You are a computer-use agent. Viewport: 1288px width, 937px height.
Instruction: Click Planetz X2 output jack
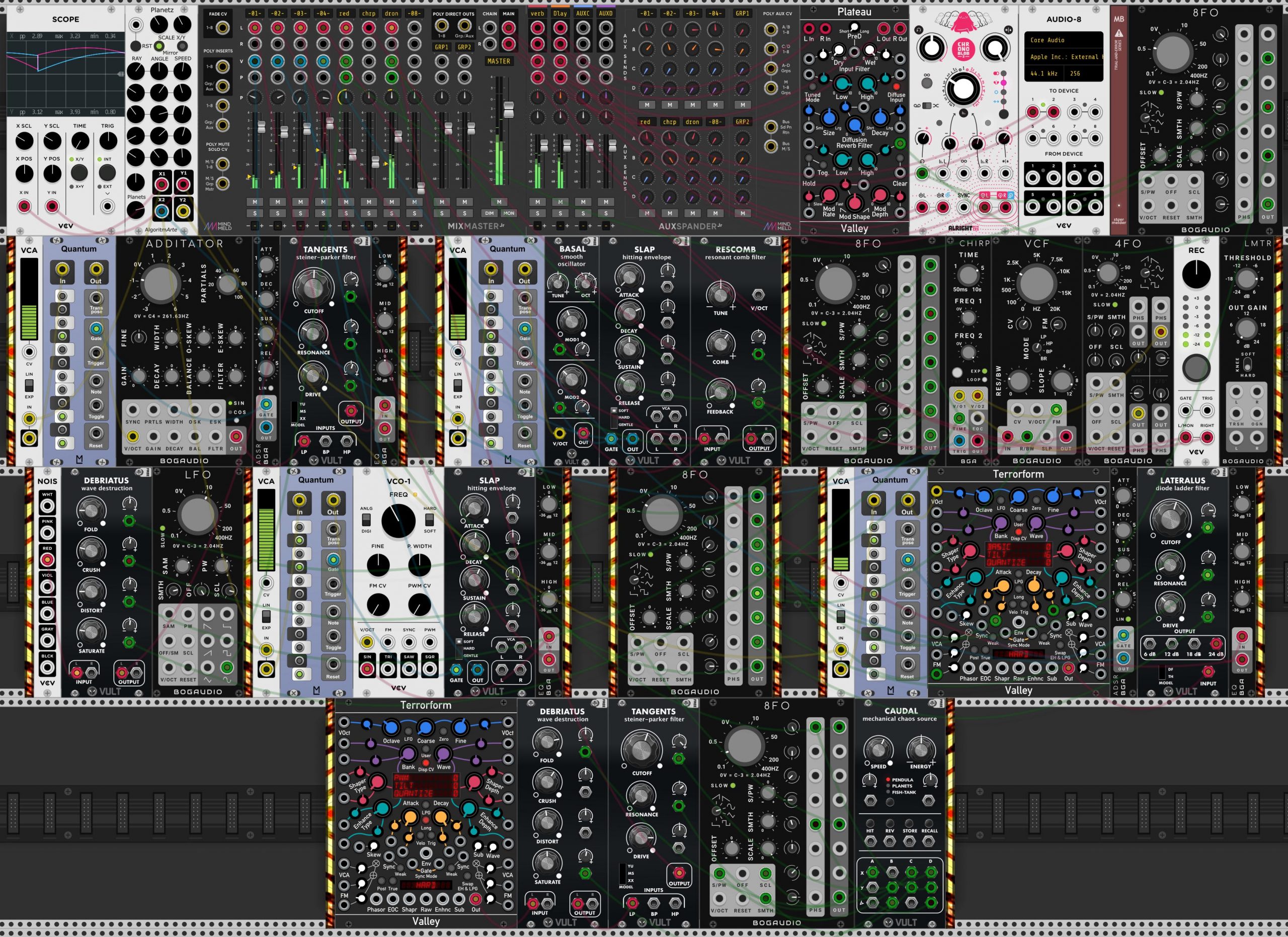[x=162, y=211]
